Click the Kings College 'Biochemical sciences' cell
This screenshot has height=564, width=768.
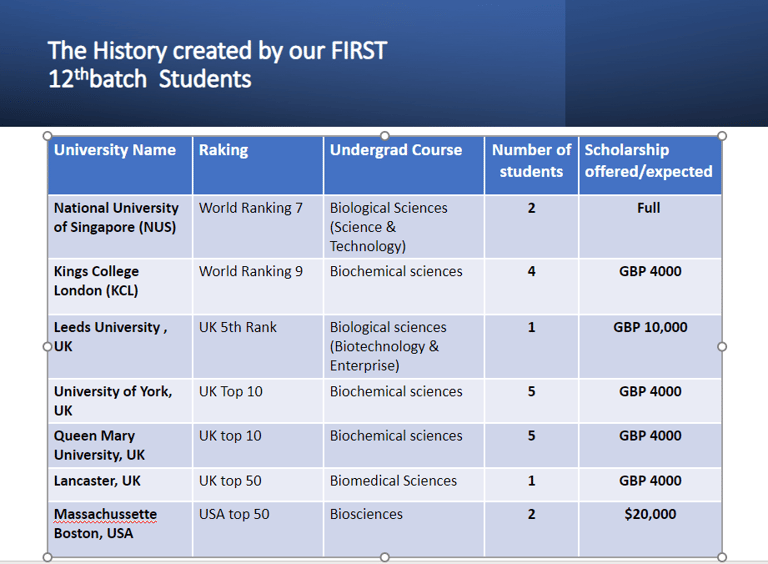(x=404, y=286)
